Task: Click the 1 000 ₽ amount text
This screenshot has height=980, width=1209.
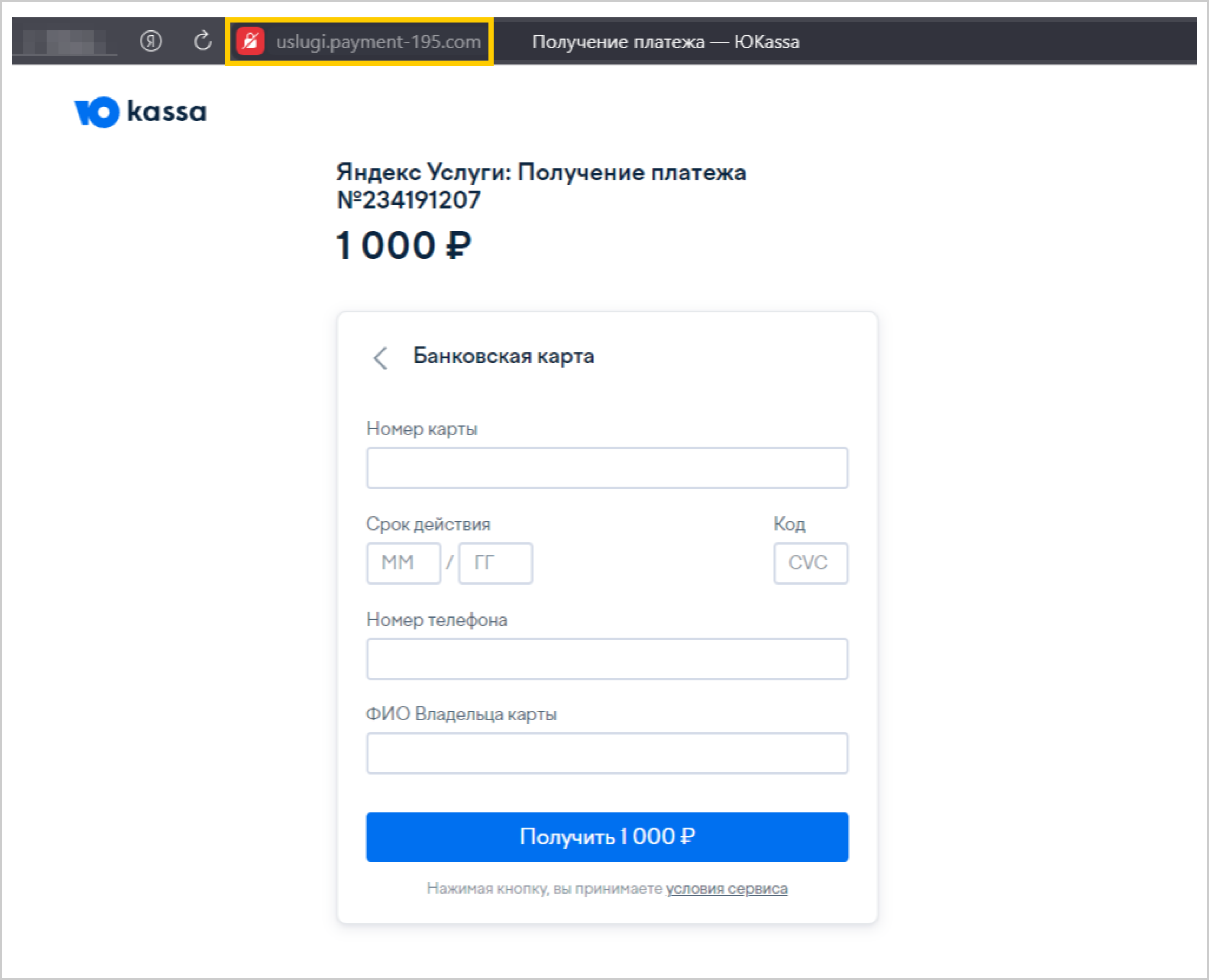Action: pyautogui.click(x=404, y=245)
